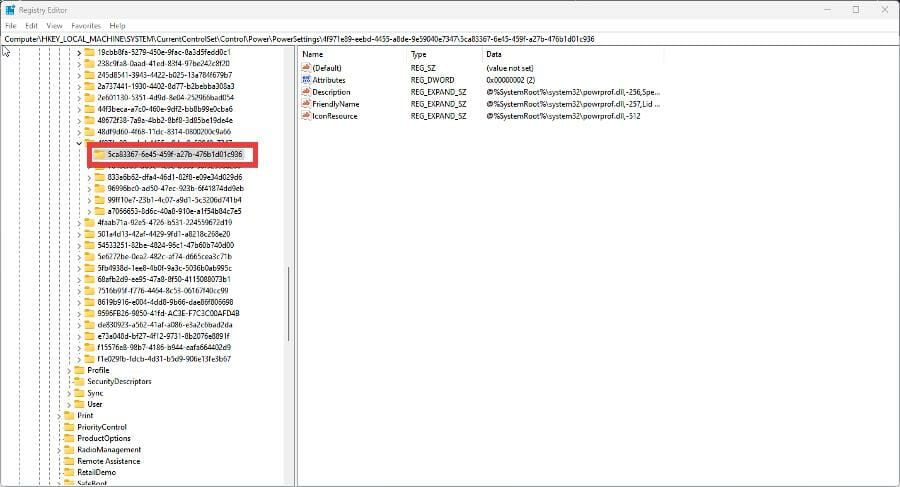Select the Remote Assistance key label

108,461
